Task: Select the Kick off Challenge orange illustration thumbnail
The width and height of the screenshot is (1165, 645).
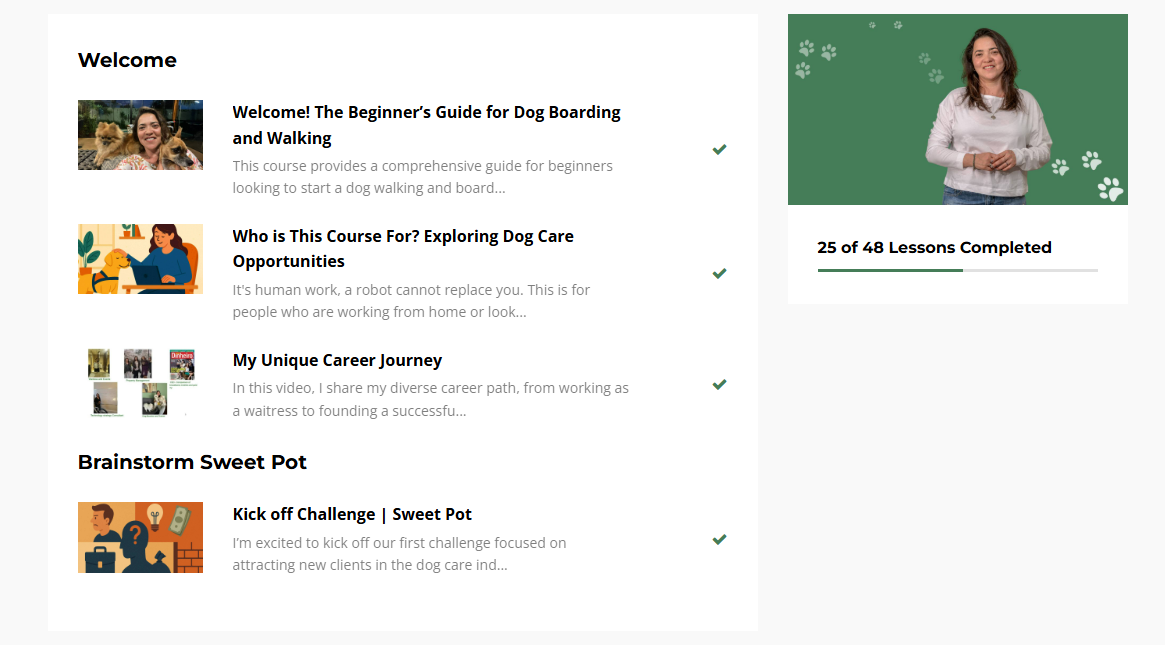Action: 140,537
